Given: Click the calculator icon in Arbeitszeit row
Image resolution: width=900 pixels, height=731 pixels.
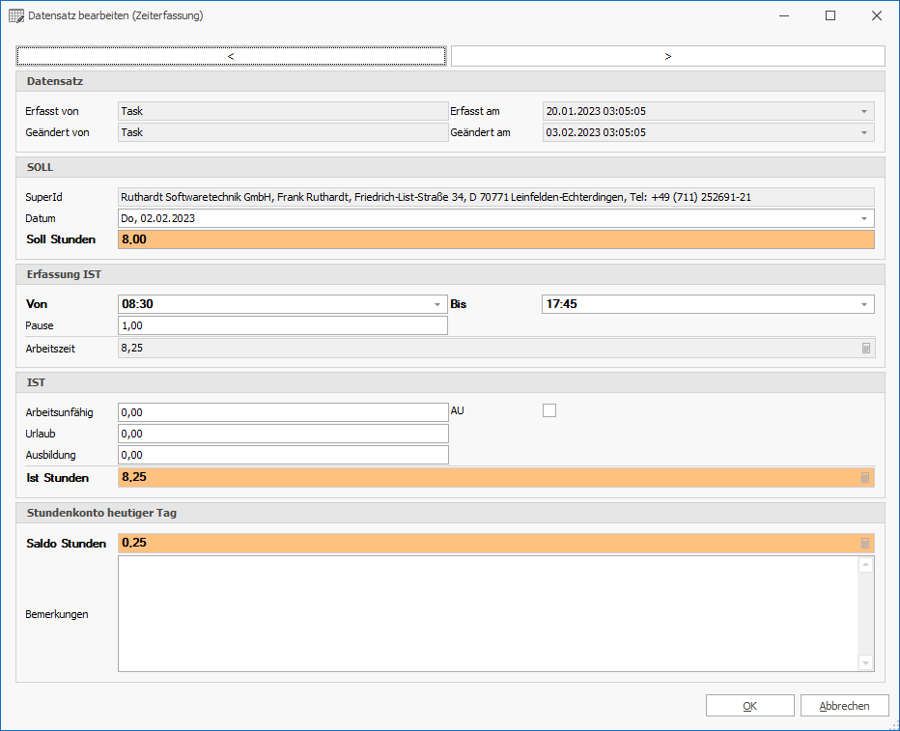Looking at the screenshot, I should click(866, 348).
